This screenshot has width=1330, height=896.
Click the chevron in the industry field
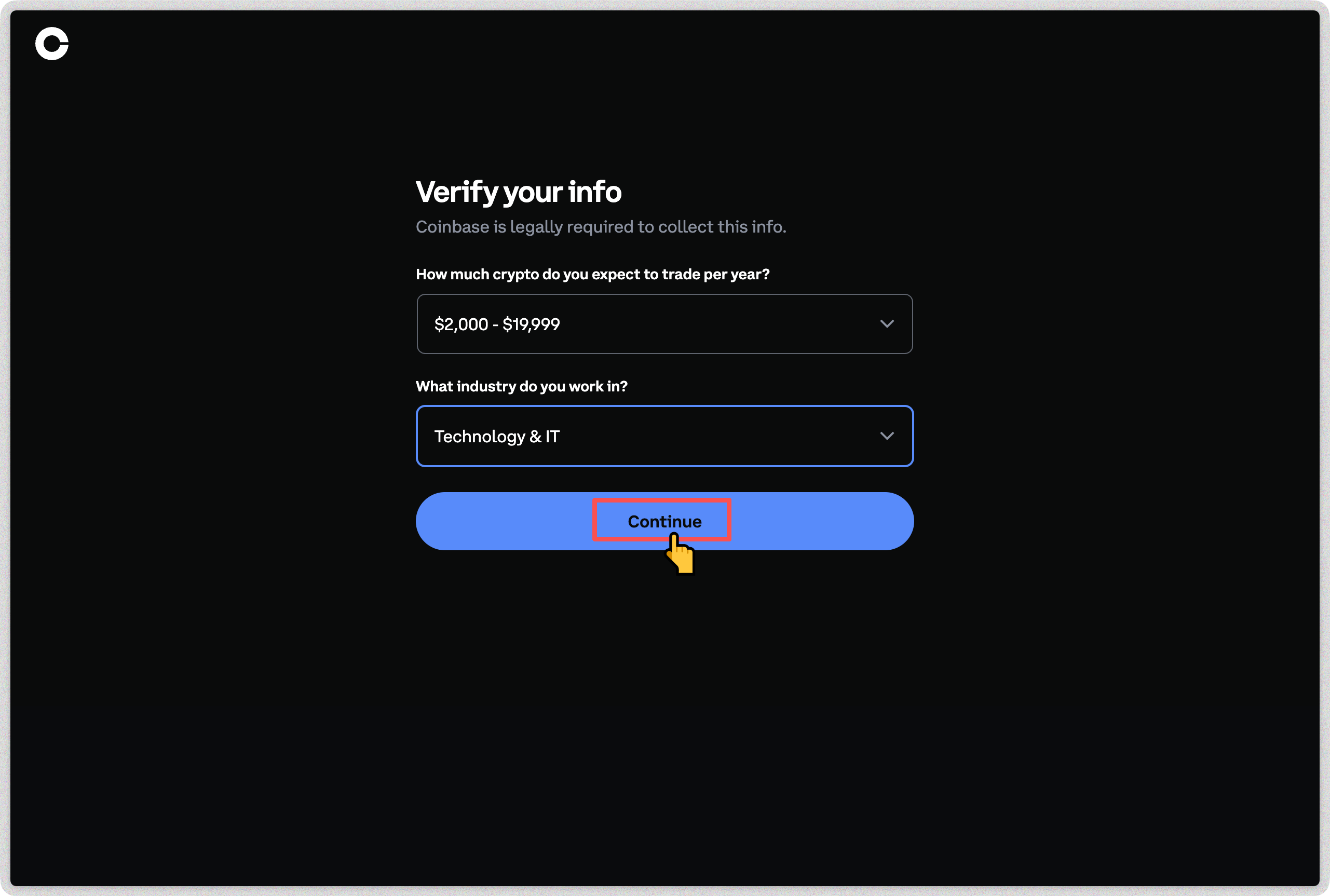tap(887, 436)
